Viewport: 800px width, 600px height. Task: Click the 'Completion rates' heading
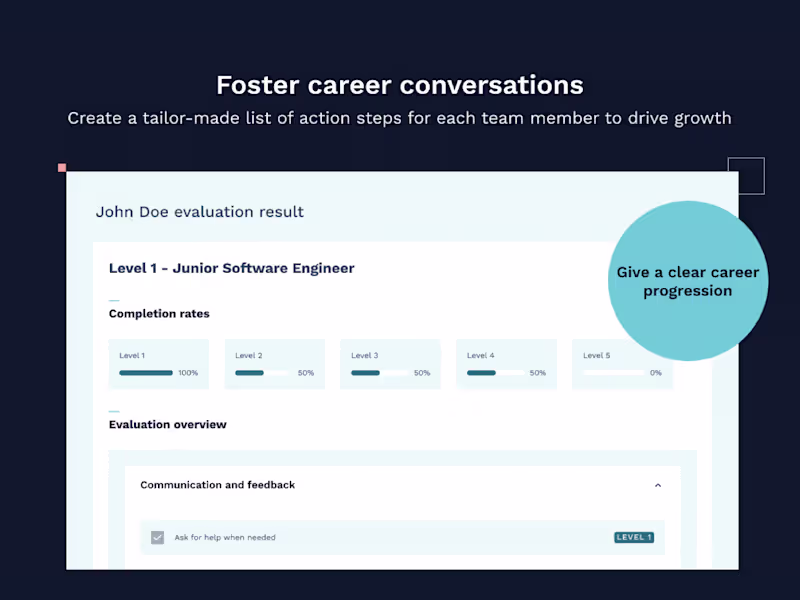(x=159, y=314)
